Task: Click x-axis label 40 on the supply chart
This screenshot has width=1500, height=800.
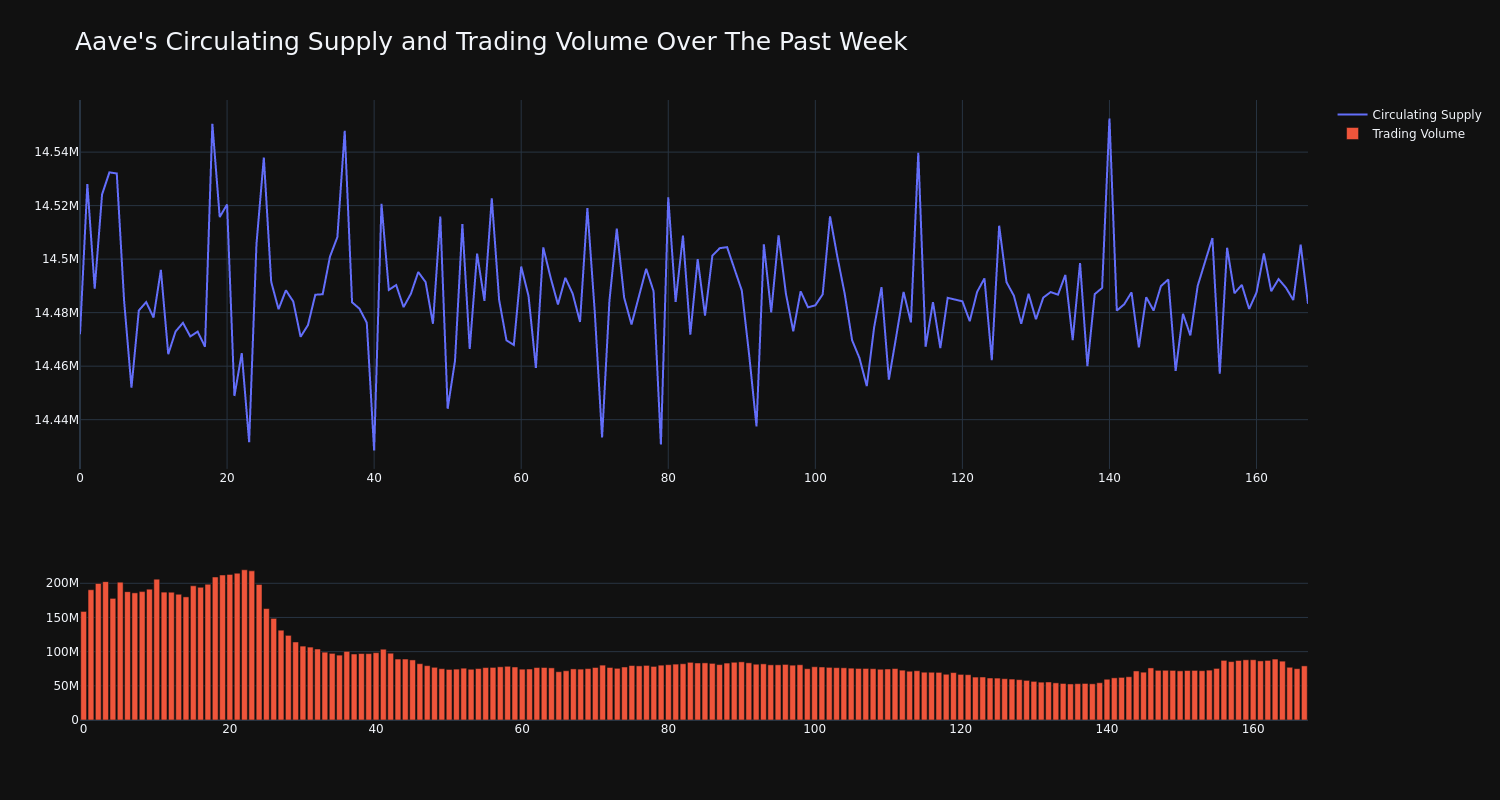Action: (374, 478)
